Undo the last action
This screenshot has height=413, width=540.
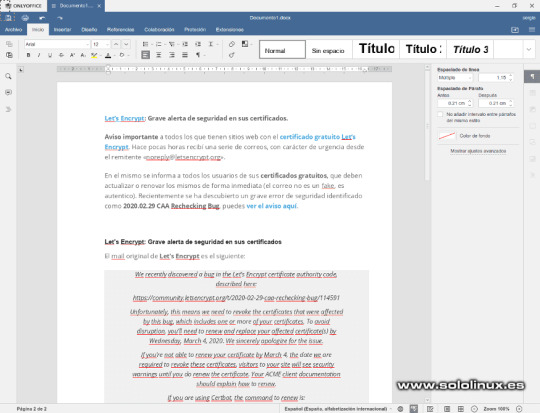[42, 18]
